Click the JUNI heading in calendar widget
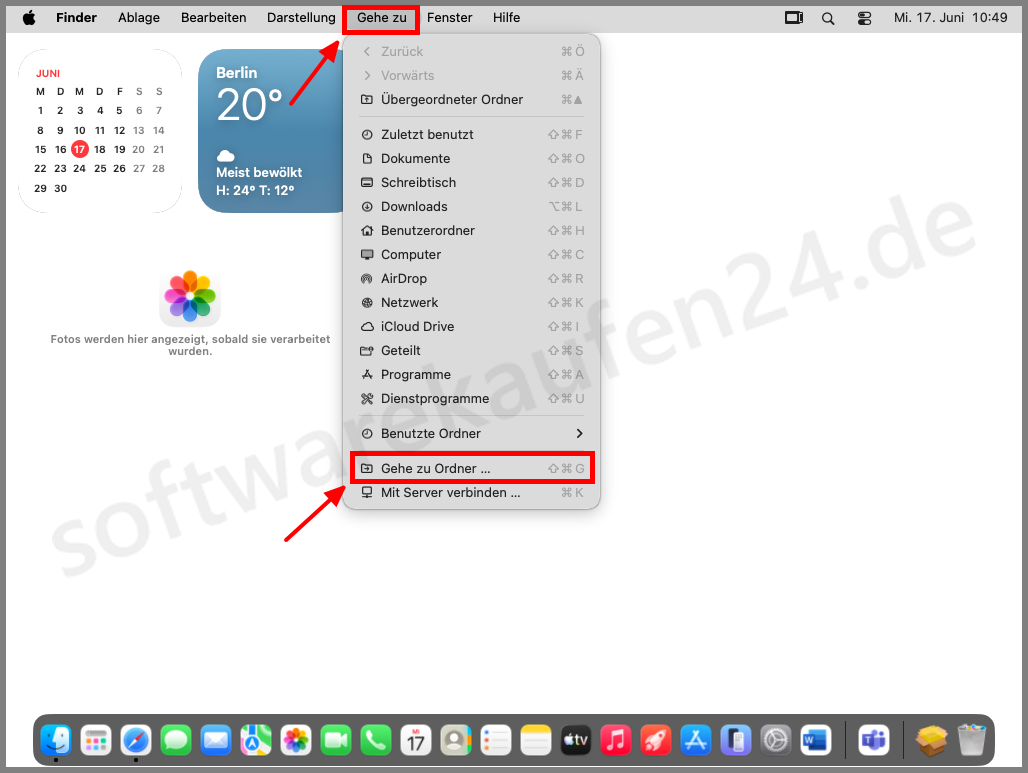This screenshot has width=1028, height=773. [x=48, y=73]
